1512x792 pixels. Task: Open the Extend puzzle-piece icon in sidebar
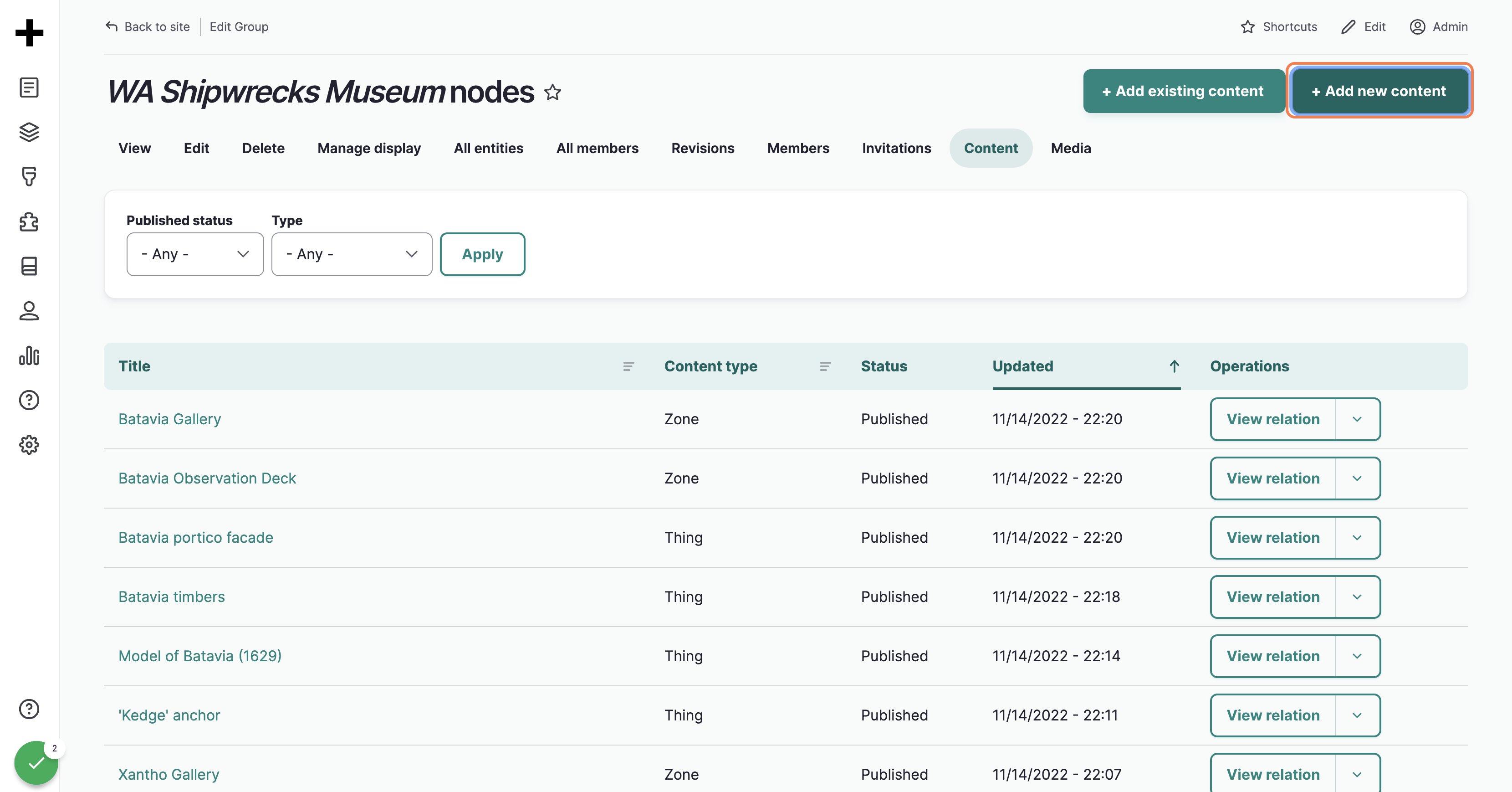[29, 221]
